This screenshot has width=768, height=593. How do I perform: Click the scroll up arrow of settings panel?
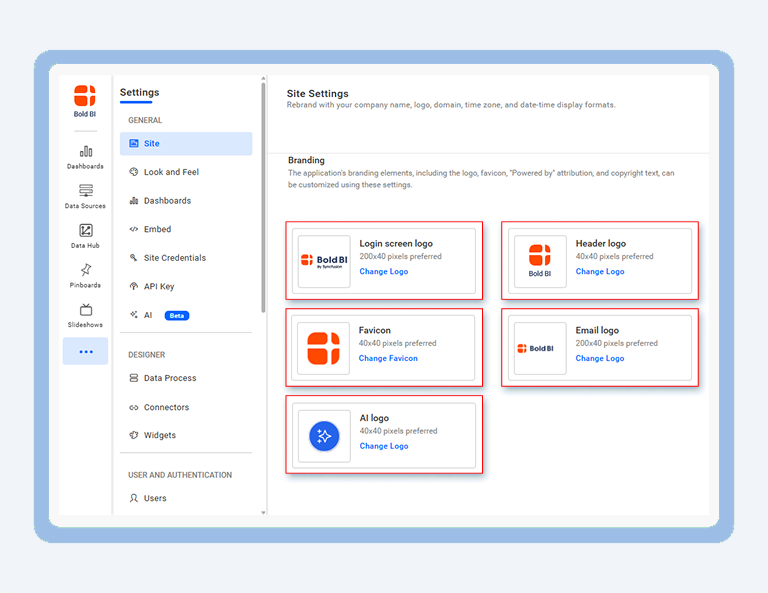pos(263,78)
